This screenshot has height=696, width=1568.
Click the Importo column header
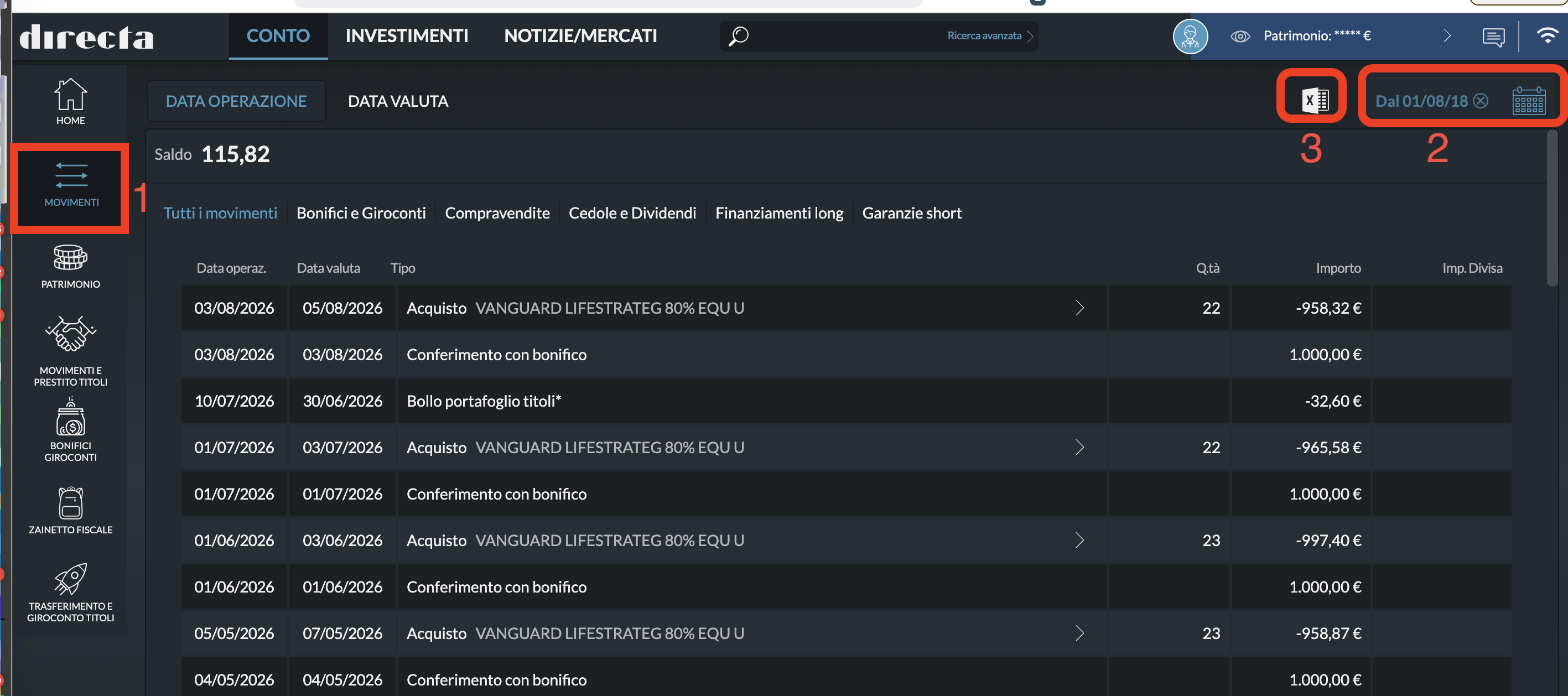1338,268
